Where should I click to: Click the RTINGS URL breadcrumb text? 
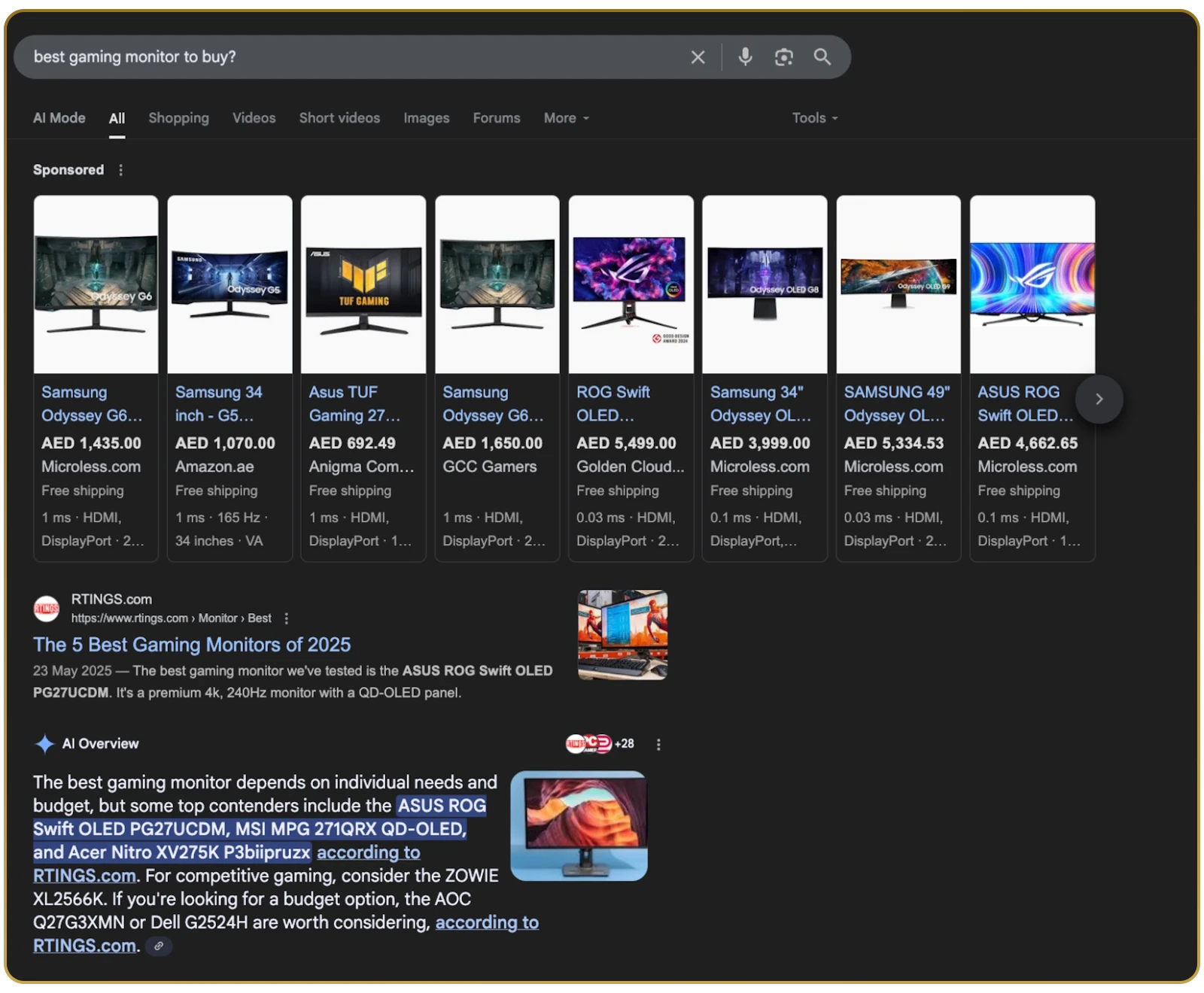coord(172,618)
